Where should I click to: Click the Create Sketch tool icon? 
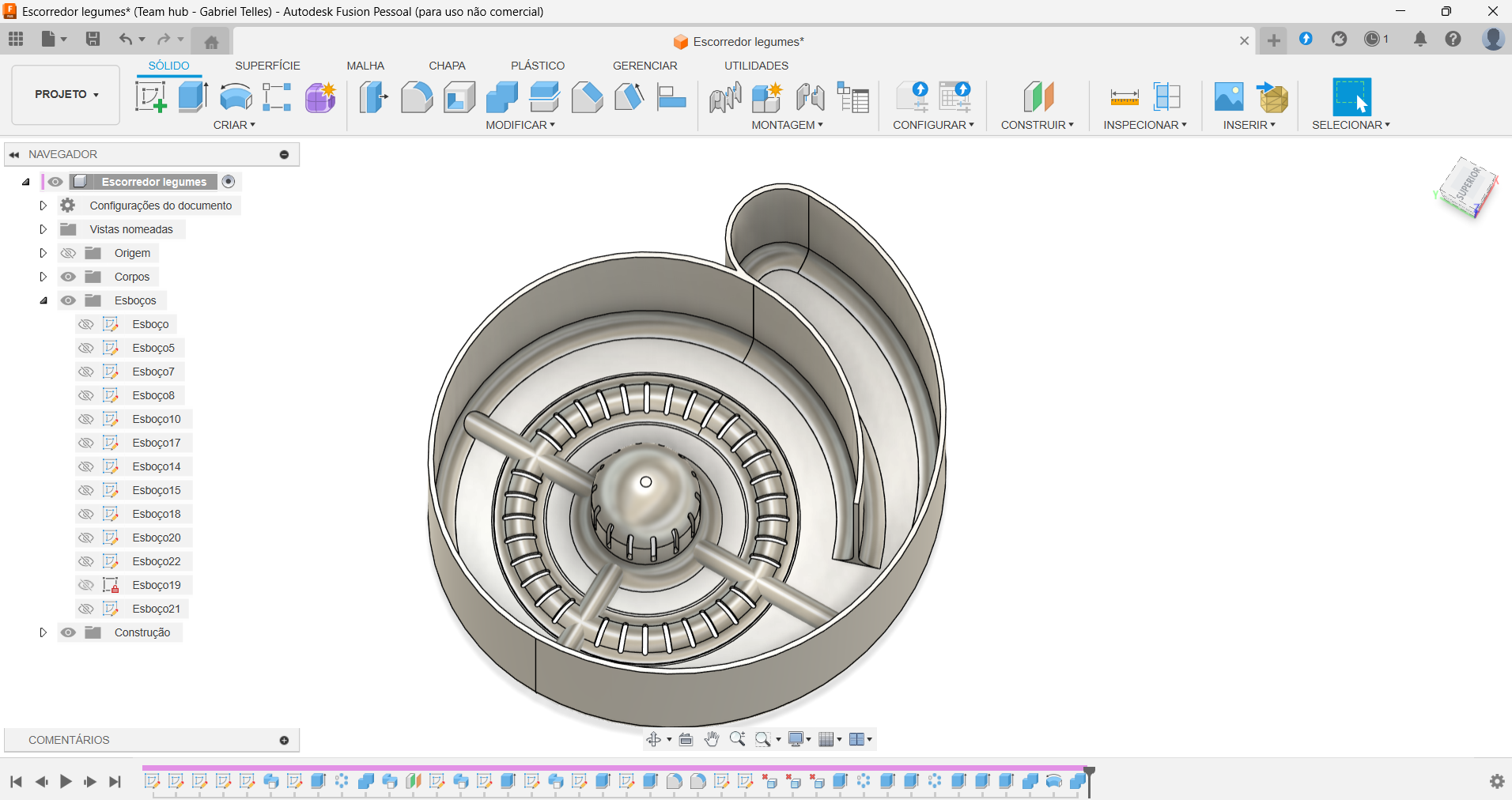(x=150, y=97)
